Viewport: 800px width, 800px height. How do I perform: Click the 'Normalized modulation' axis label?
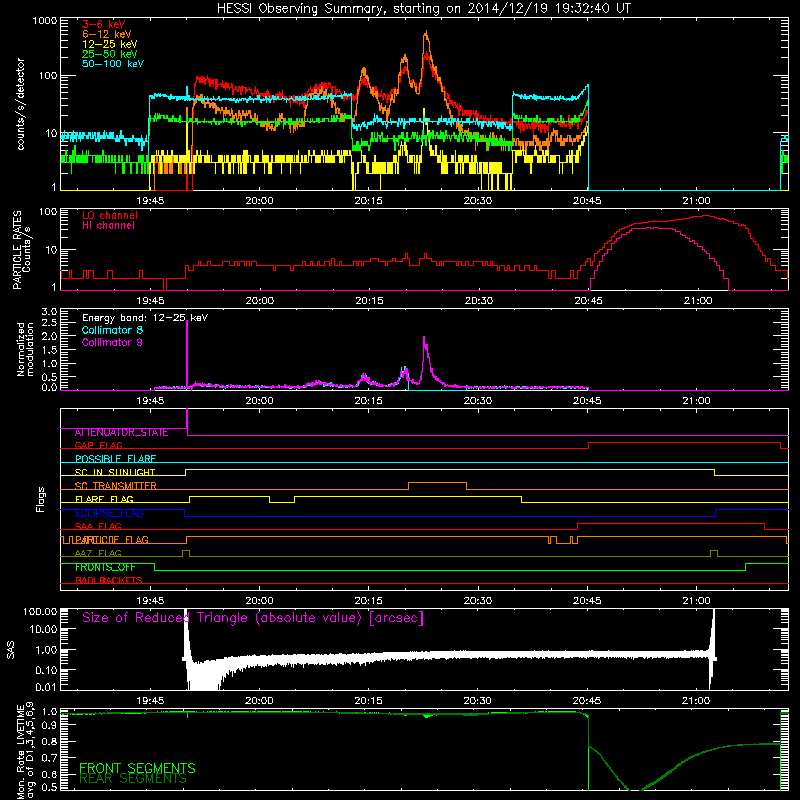25,349
